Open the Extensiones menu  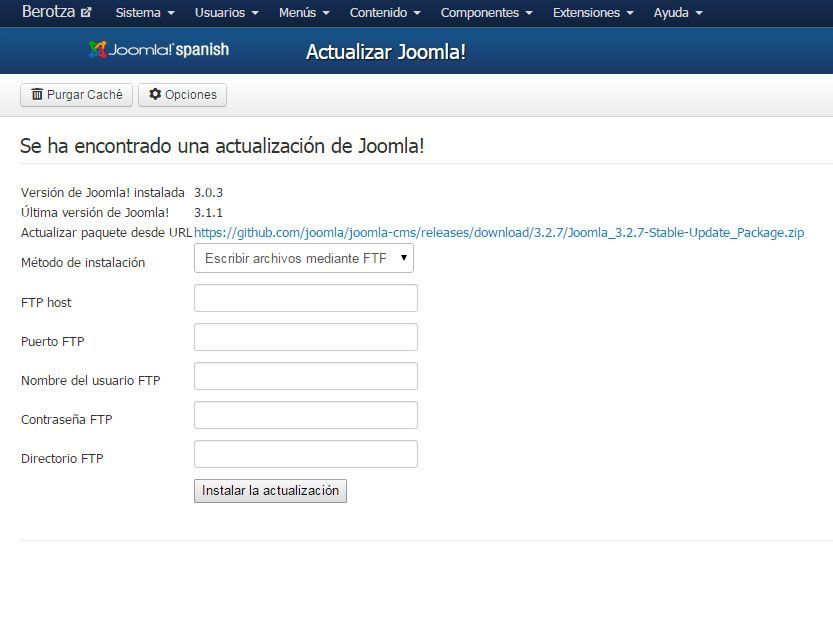[x=593, y=13]
